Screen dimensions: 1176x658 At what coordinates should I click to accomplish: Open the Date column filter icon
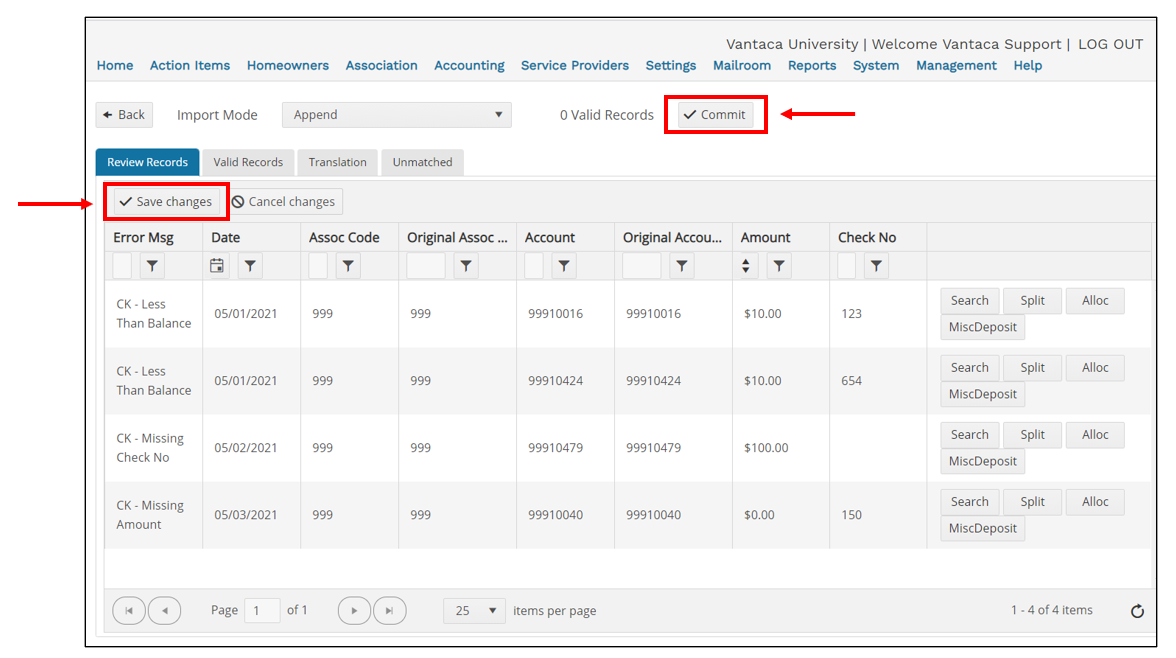pyautogui.click(x=250, y=266)
